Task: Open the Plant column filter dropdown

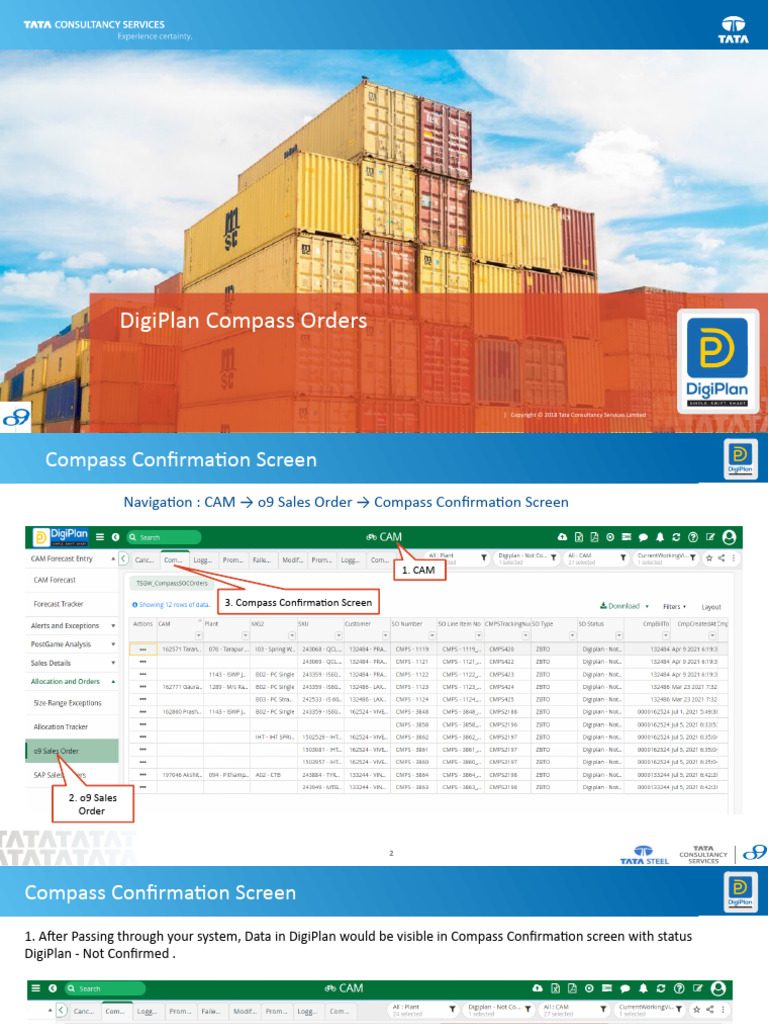Action: [246, 635]
